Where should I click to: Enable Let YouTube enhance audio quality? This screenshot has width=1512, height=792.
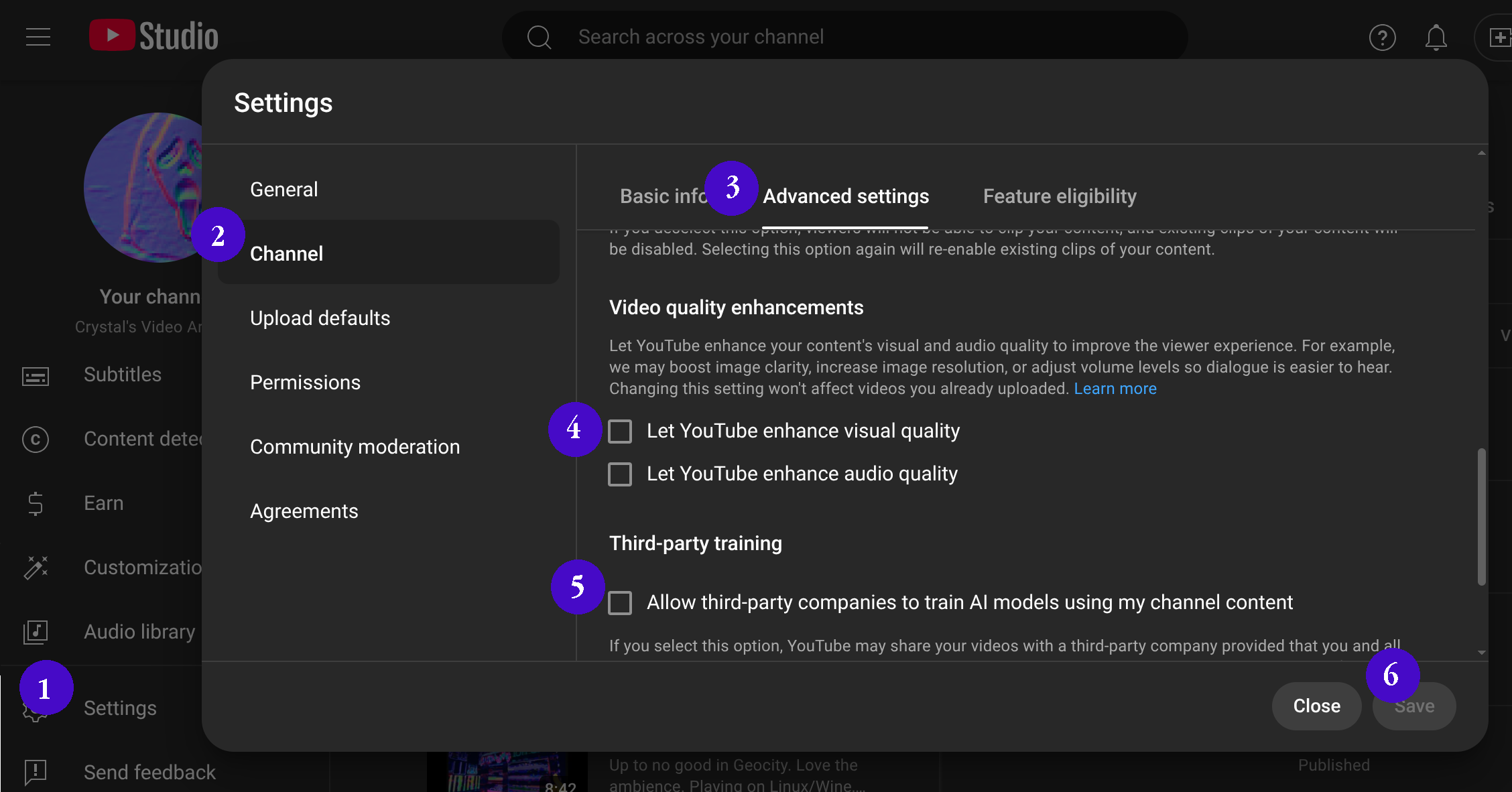[x=620, y=474]
